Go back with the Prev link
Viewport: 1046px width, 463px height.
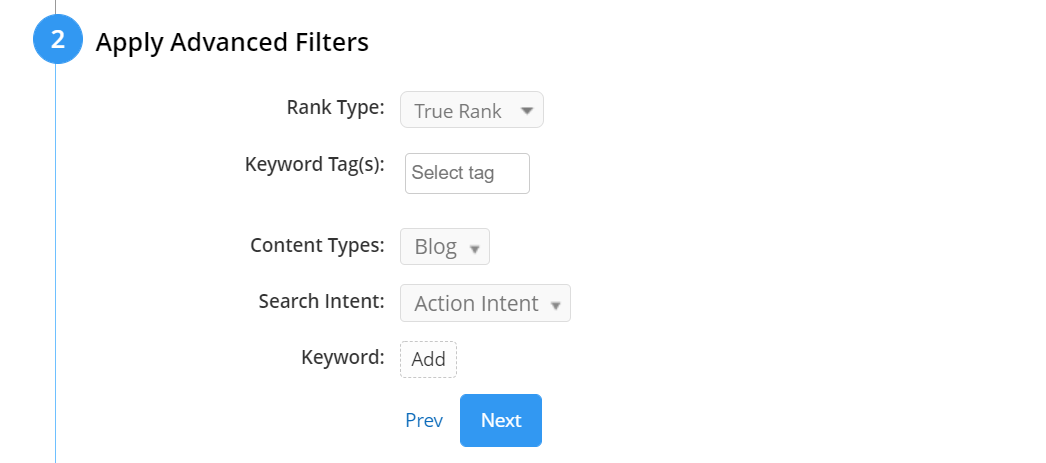[x=424, y=420]
